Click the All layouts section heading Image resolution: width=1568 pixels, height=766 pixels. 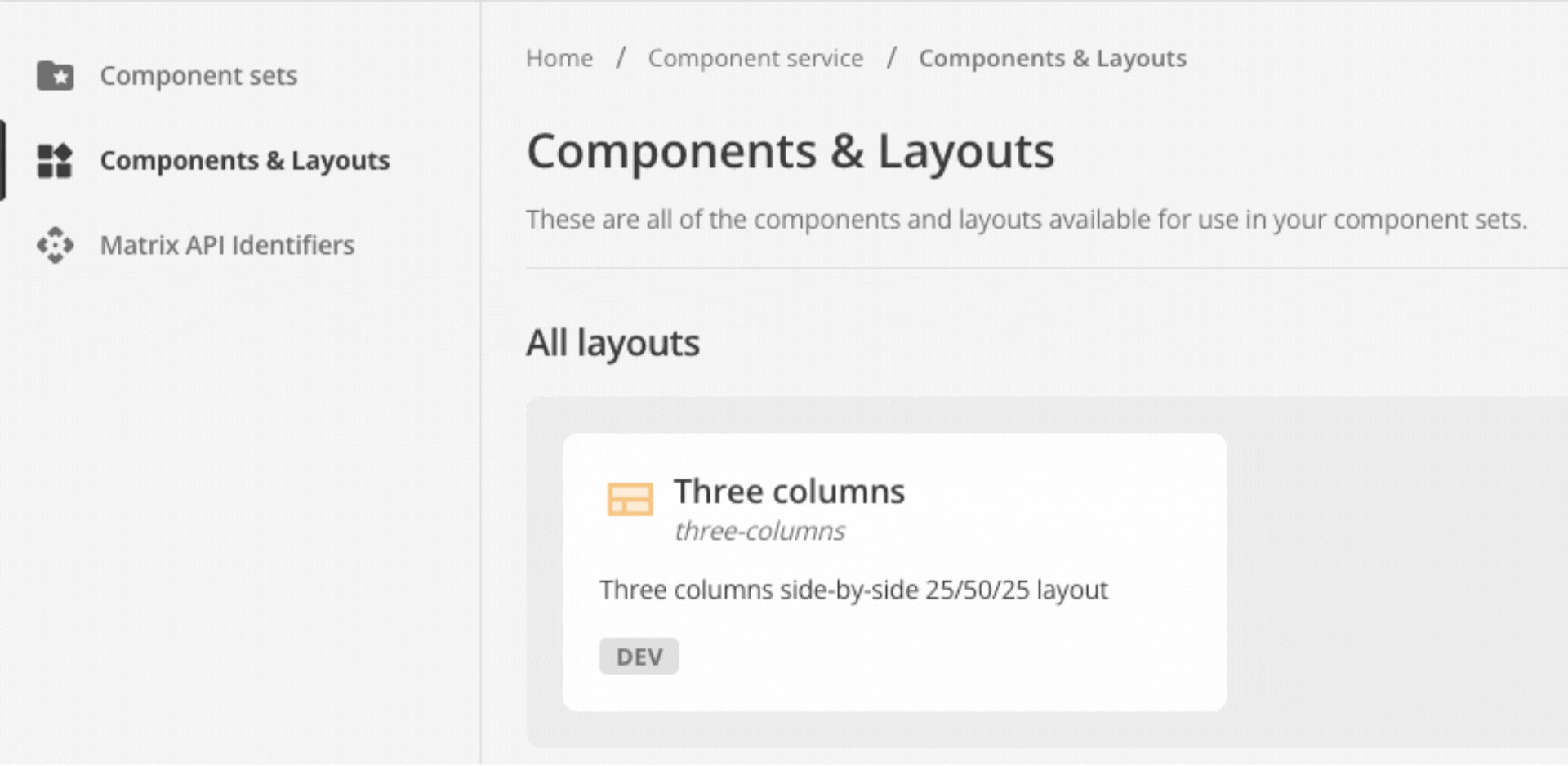[x=612, y=342]
